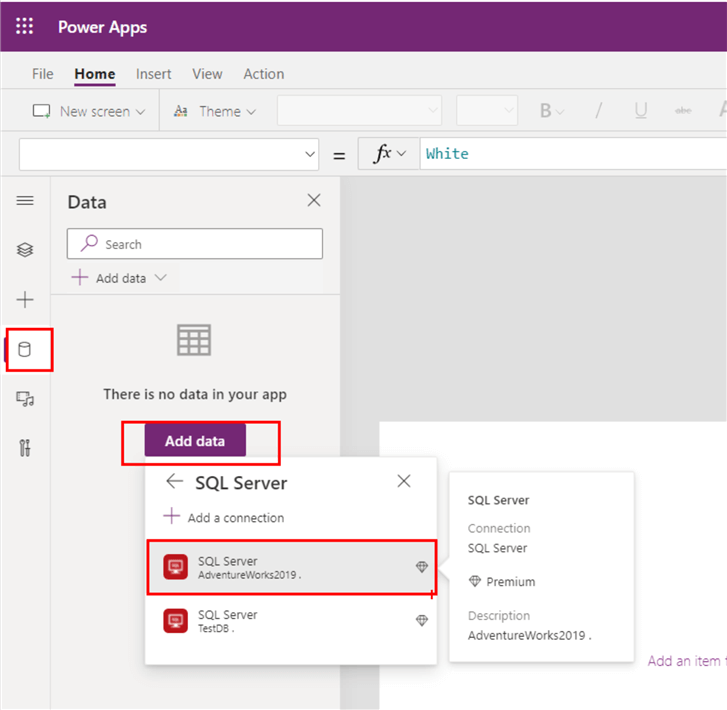Click the purple Add data button
This screenshot has width=727, height=710.
pyautogui.click(x=195, y=441)
